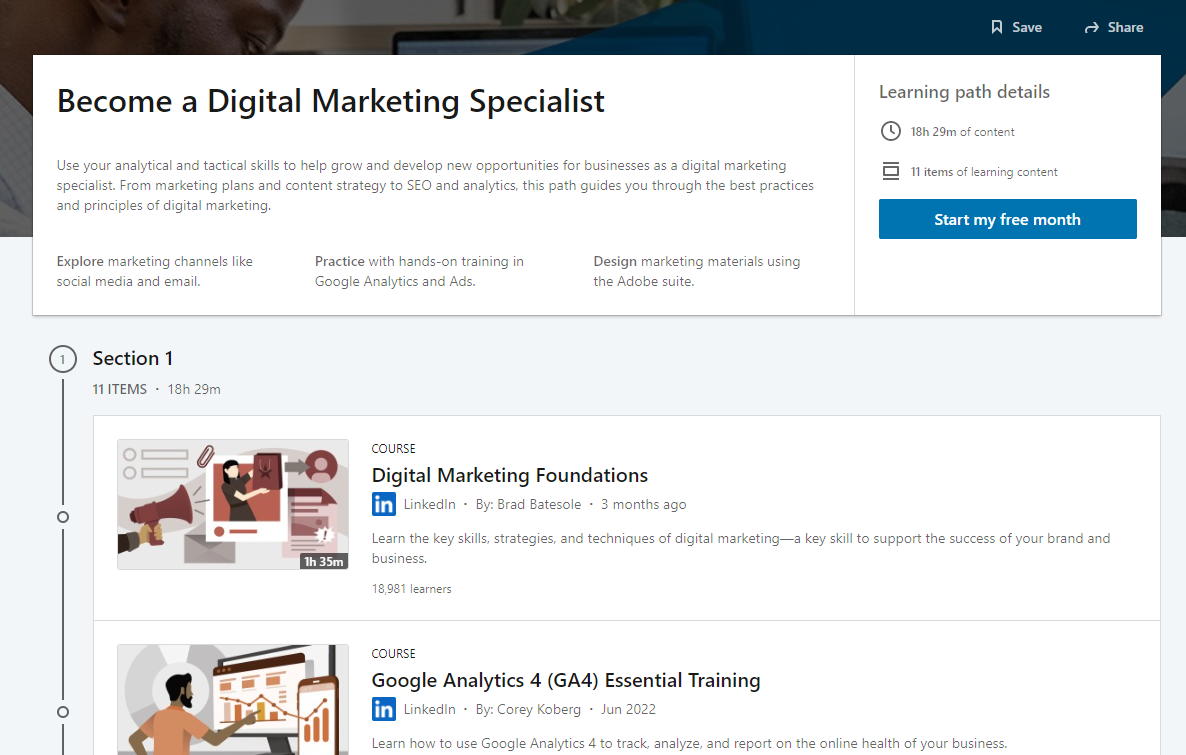Click LinkedIn logo under Digital Marketing Foundations
Viewport: 1186px width, 755px height.
tap(383, 504)
